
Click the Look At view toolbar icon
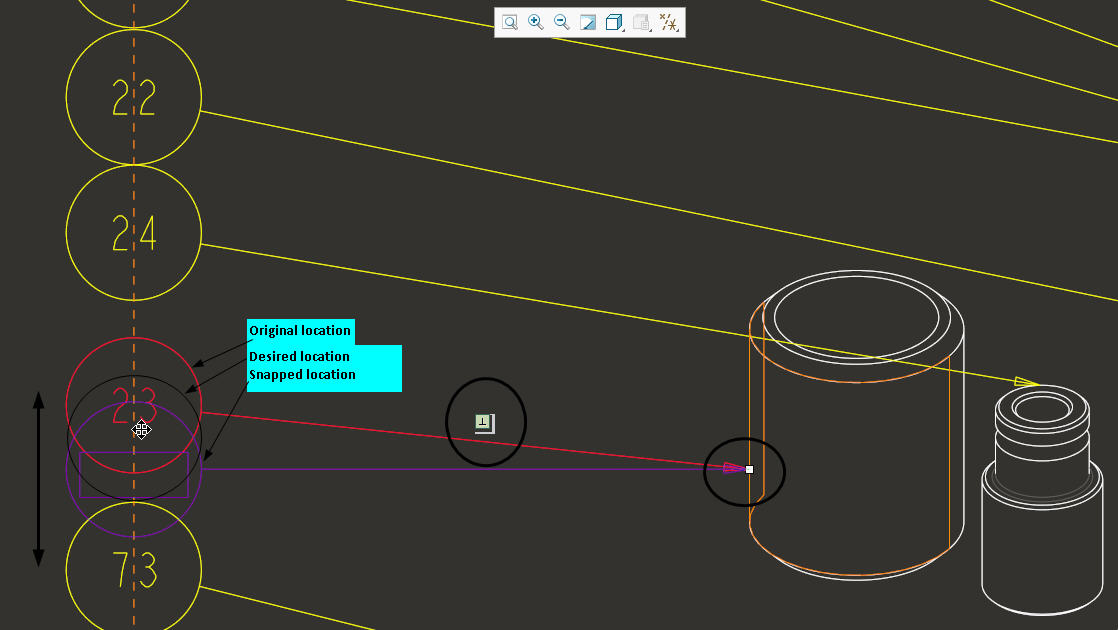coord(587,22)
